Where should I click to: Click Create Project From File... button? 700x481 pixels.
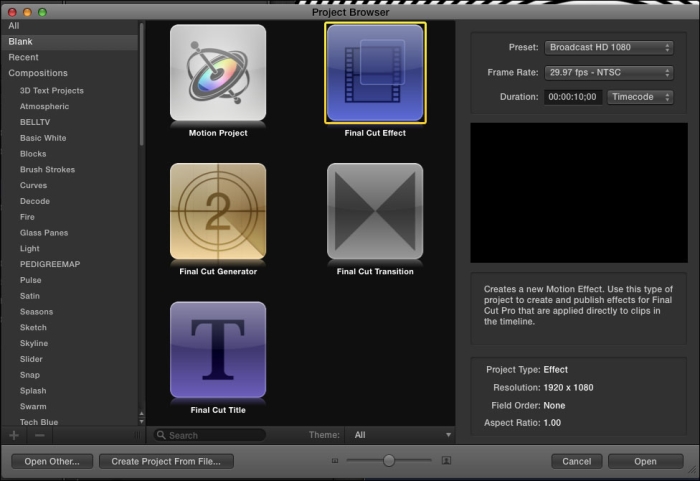[166, 461]
